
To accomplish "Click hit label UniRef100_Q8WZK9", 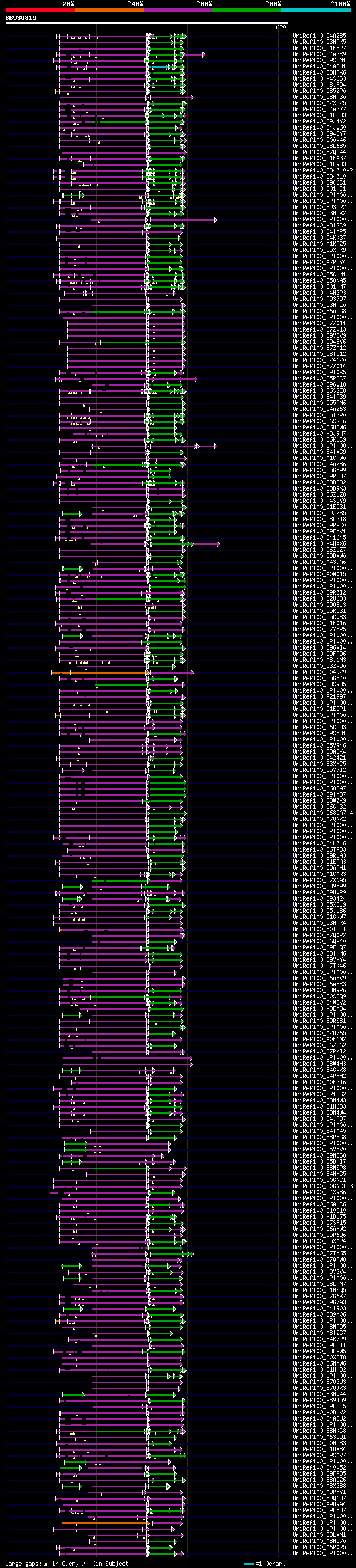I will 319,801.
